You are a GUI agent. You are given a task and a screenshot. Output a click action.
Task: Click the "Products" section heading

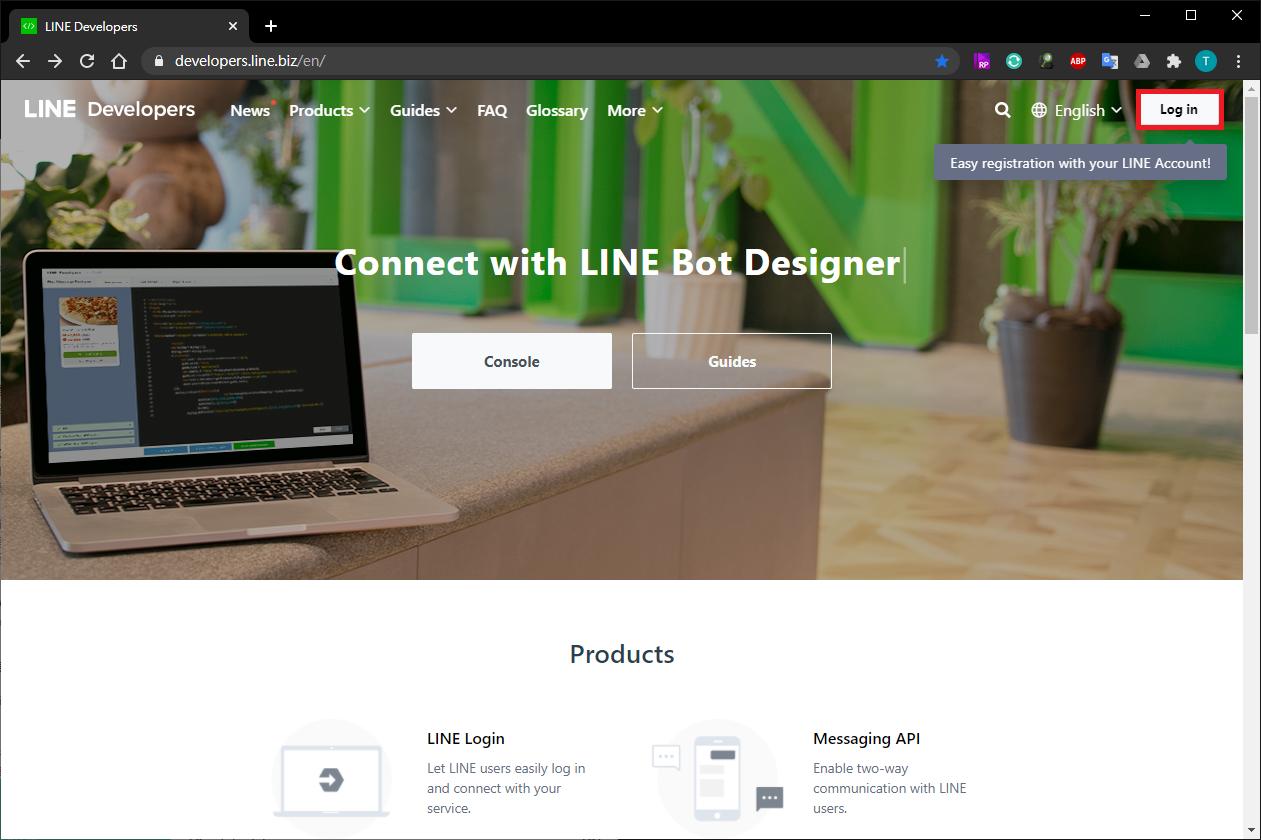622,654
